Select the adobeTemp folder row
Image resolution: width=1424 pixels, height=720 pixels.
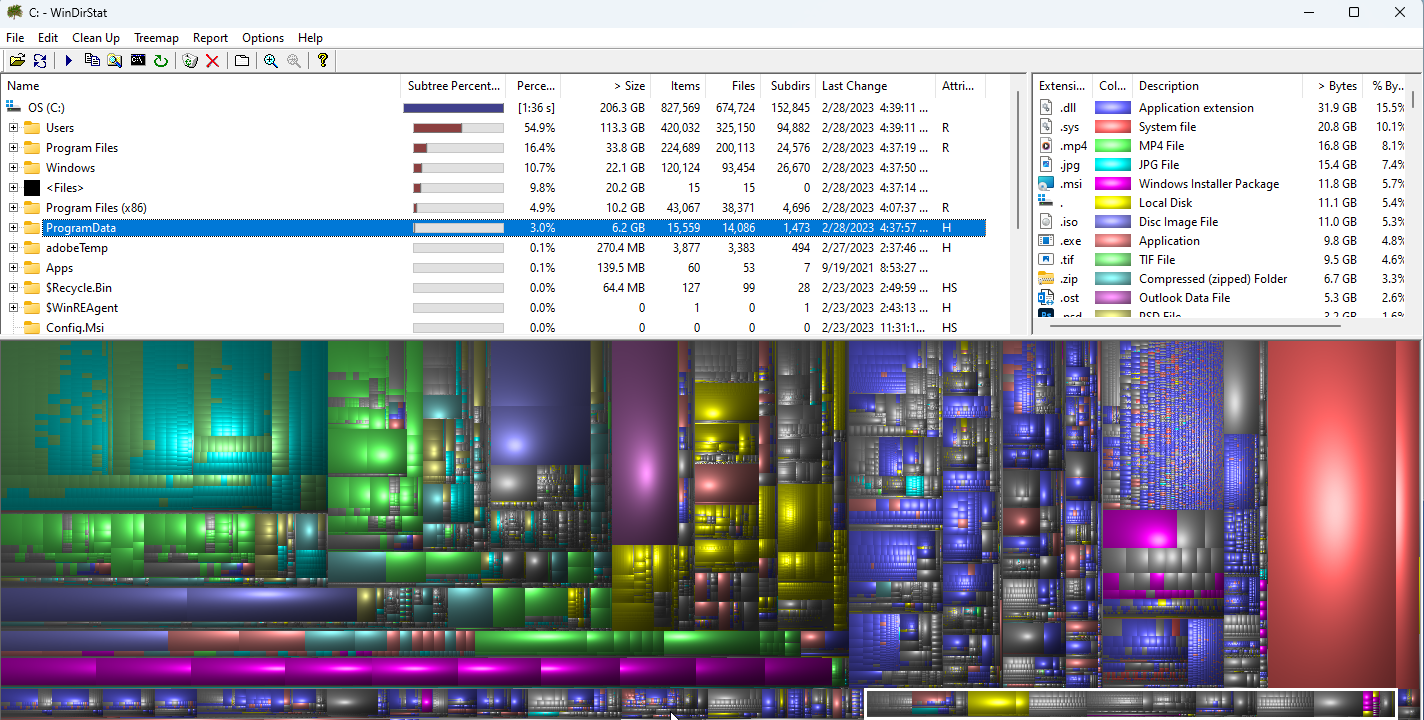[x=77, y=248]
